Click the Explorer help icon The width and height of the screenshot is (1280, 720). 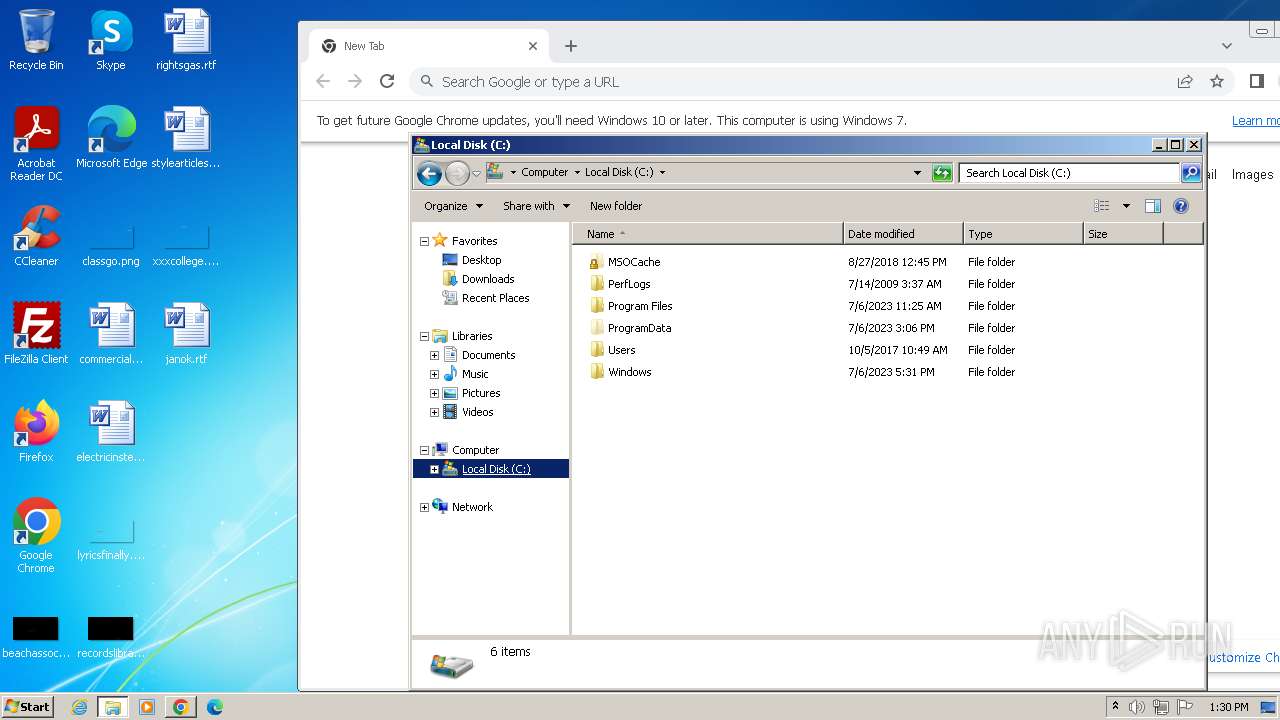[x=1181, y=206]
